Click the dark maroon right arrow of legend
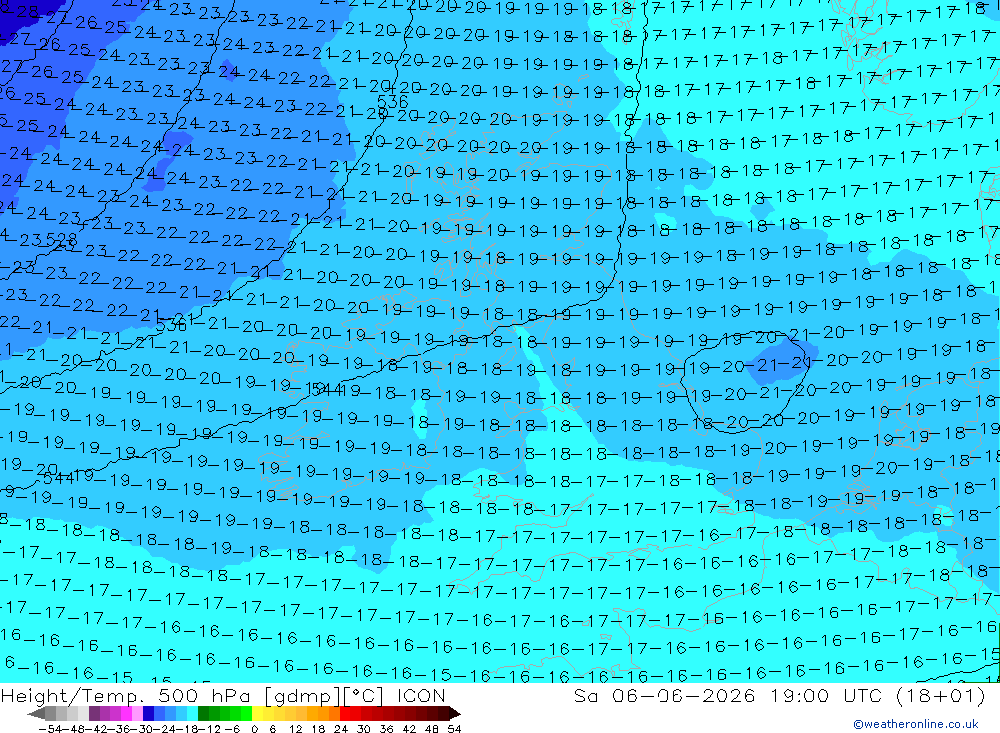This screenshot has width=1000, height=733. click(x=455, y=713)
